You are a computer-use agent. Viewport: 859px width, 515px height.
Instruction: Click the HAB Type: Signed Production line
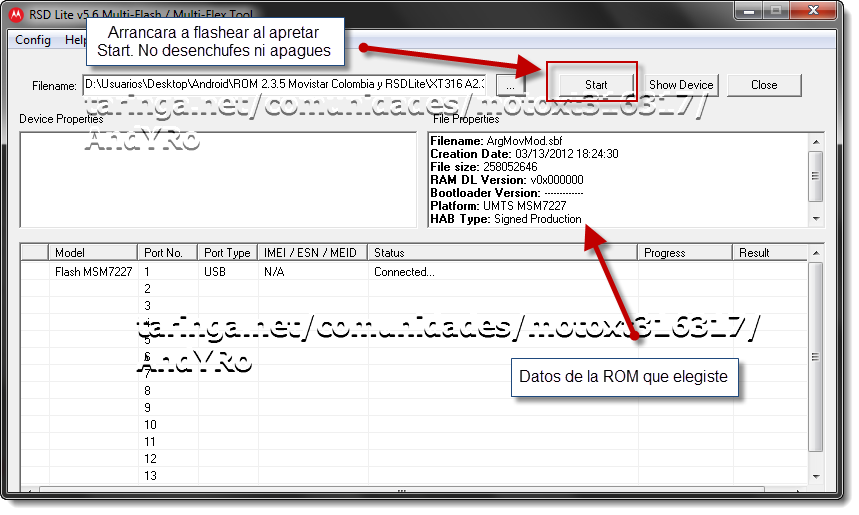click(506, 219)
